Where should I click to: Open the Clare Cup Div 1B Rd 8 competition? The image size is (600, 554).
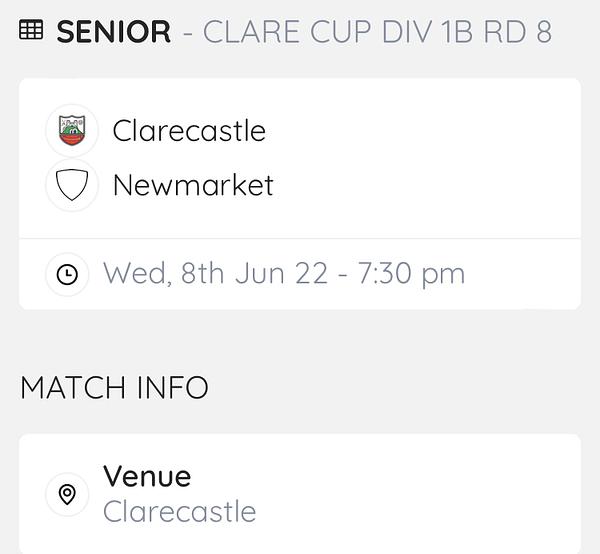pyautogui.click(x=377, y=31)
